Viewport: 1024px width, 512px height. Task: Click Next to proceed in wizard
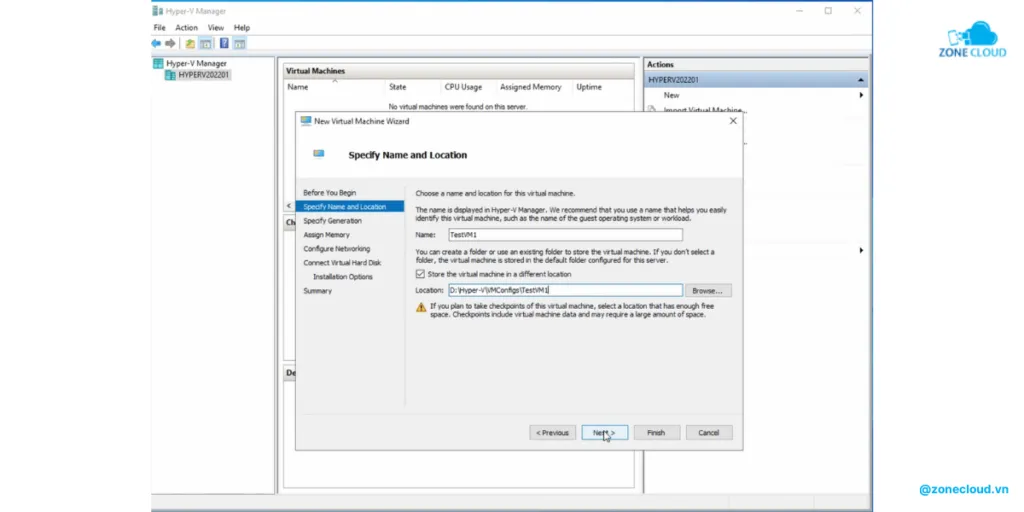click(x=604, y=432)
